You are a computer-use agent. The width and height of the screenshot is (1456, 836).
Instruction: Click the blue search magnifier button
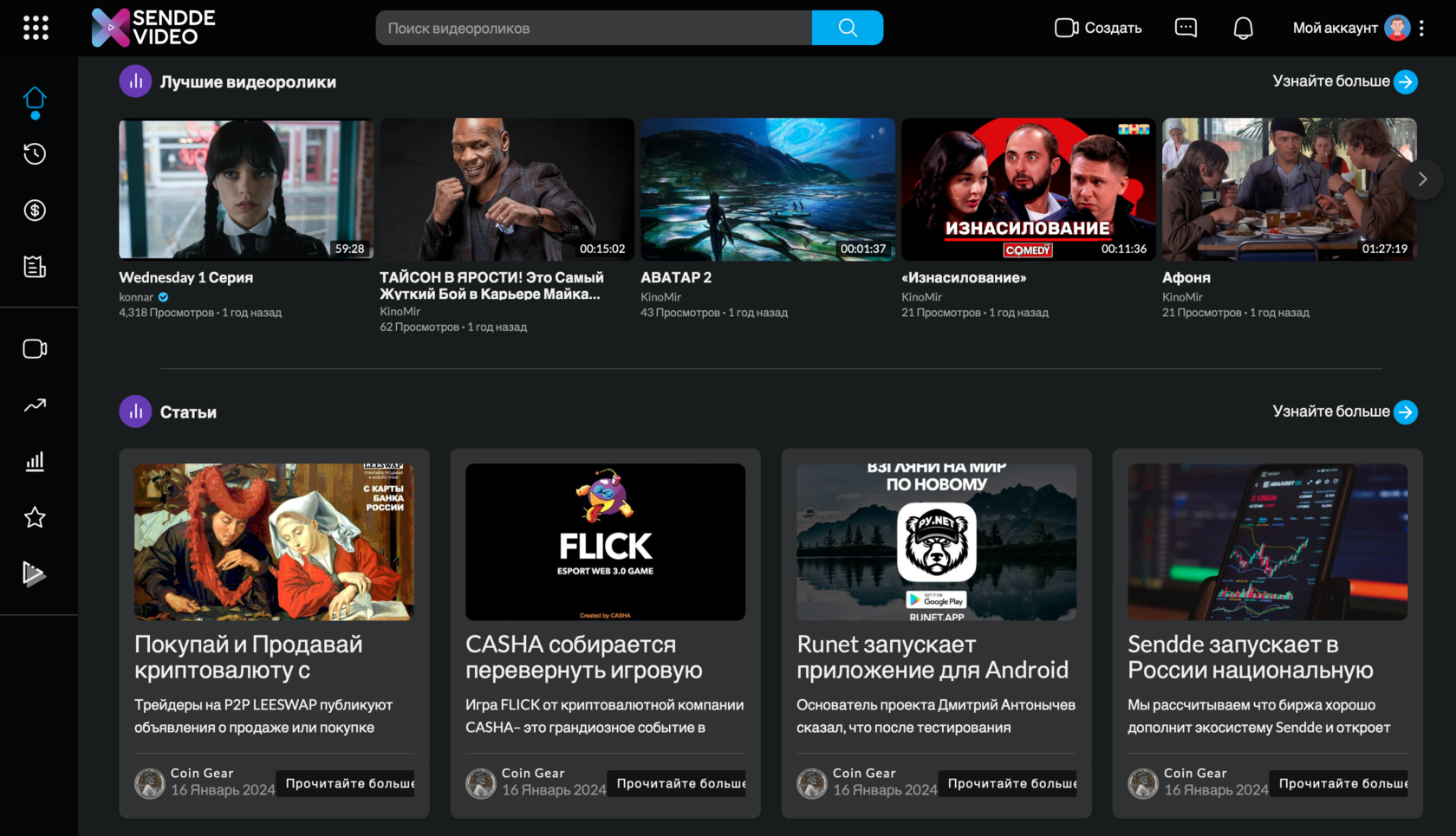point(848,28)
